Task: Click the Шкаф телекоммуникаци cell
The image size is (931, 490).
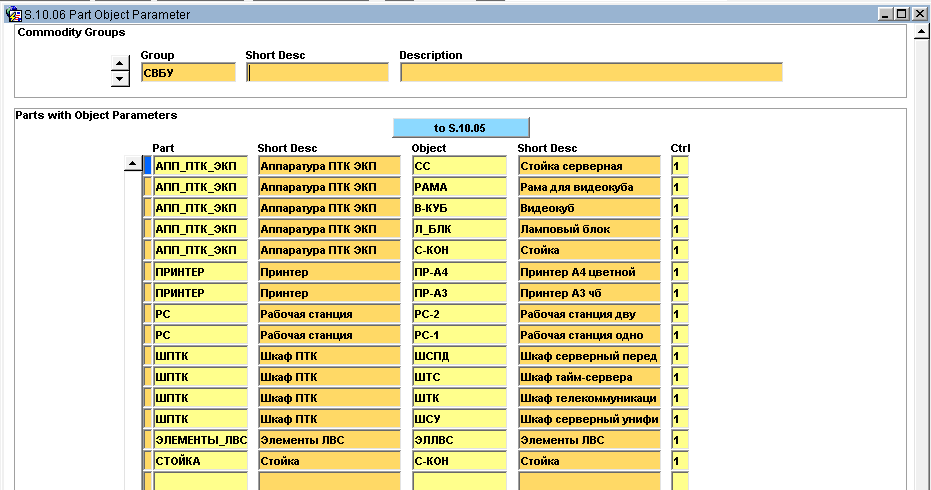Action: [x=590, y=398]
